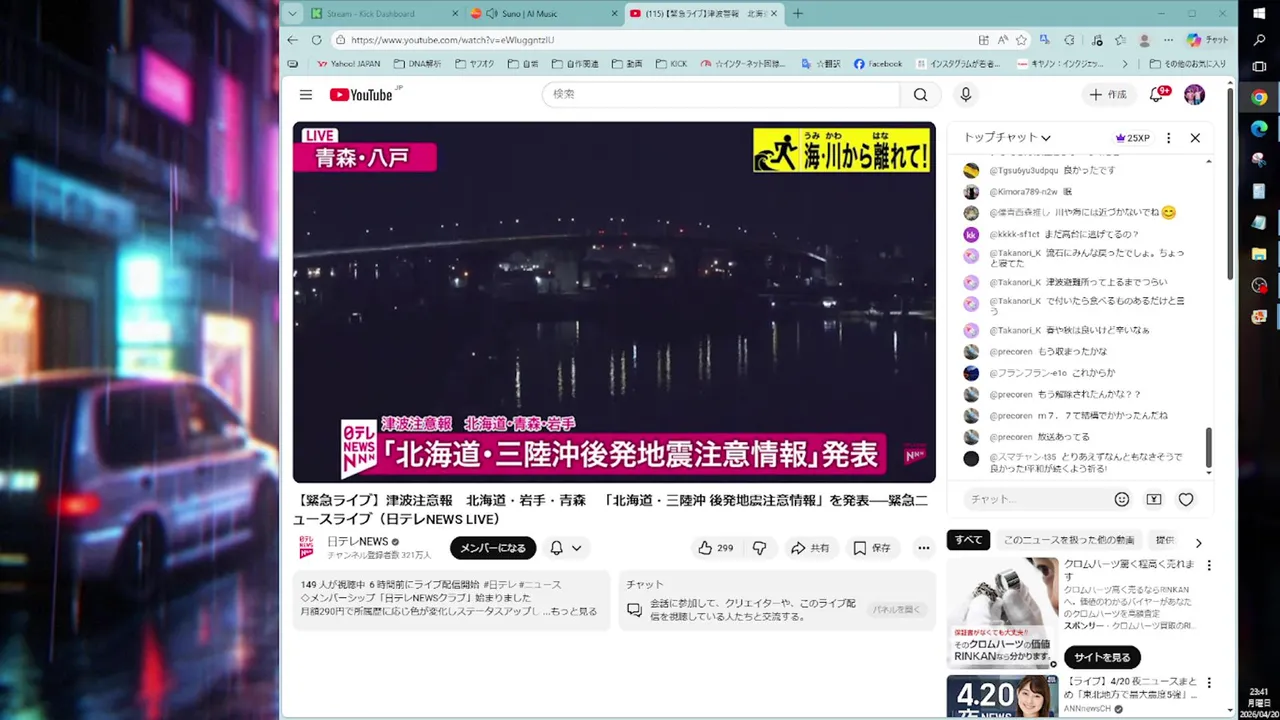Open the 日テレNEWS channel name
The image size is (1280, 720).
(358, 541)
